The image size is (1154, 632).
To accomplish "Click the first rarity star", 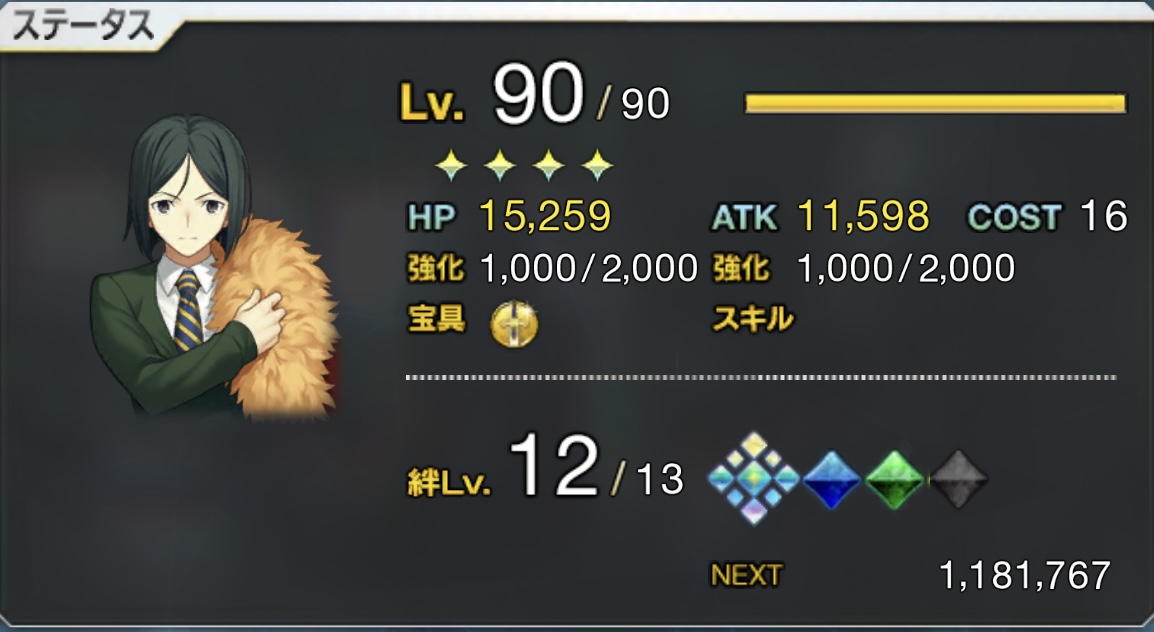I will click(x=451, y=166).
